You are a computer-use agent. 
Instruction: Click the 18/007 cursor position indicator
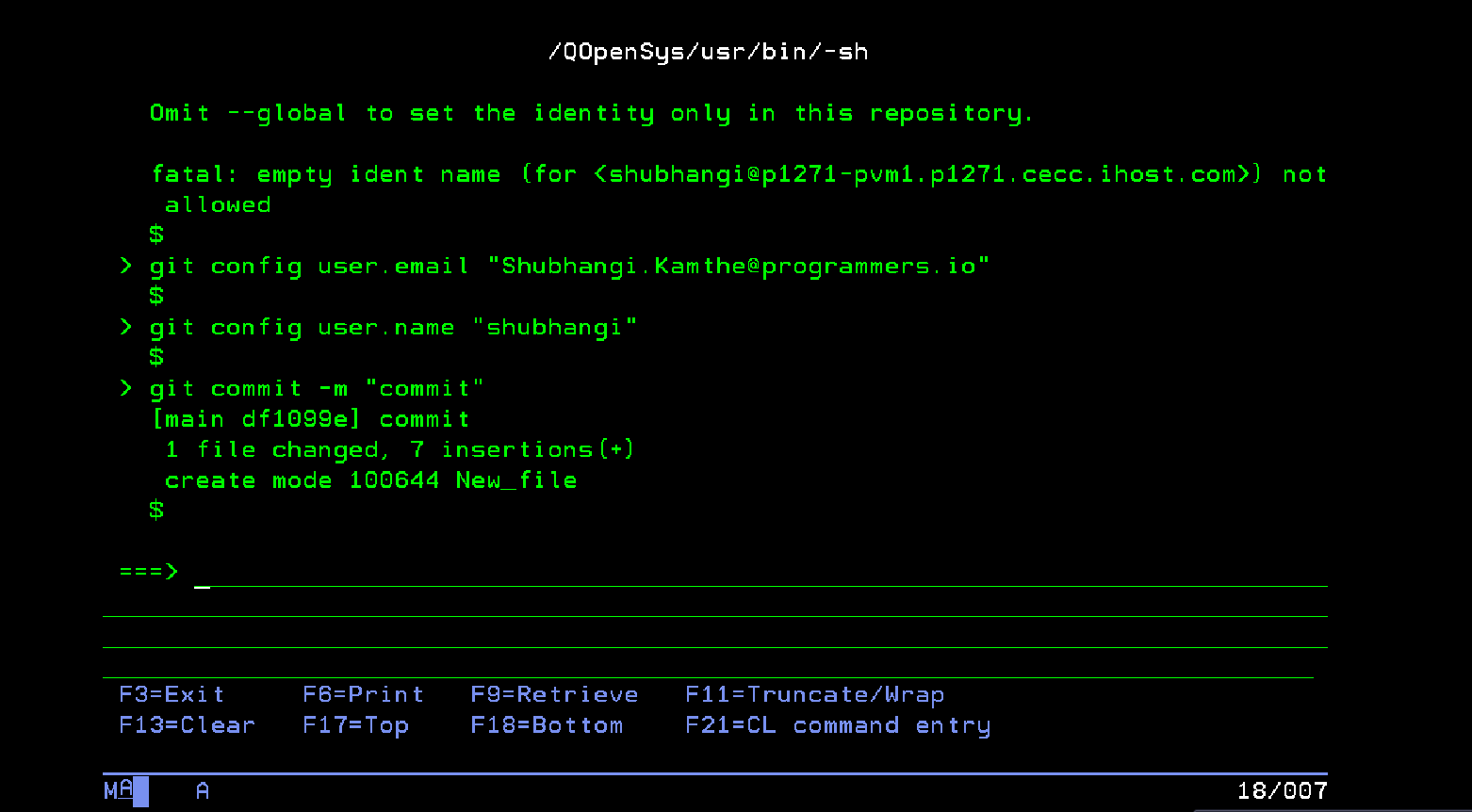click(1281, 791)
